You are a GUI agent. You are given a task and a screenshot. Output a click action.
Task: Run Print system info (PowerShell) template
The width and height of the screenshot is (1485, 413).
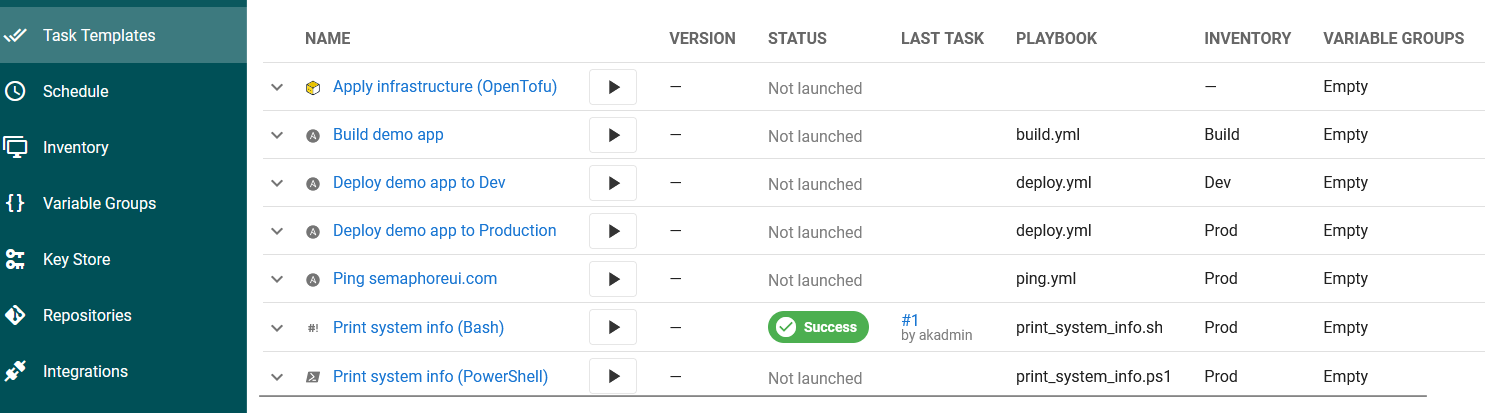click(613, 377)
